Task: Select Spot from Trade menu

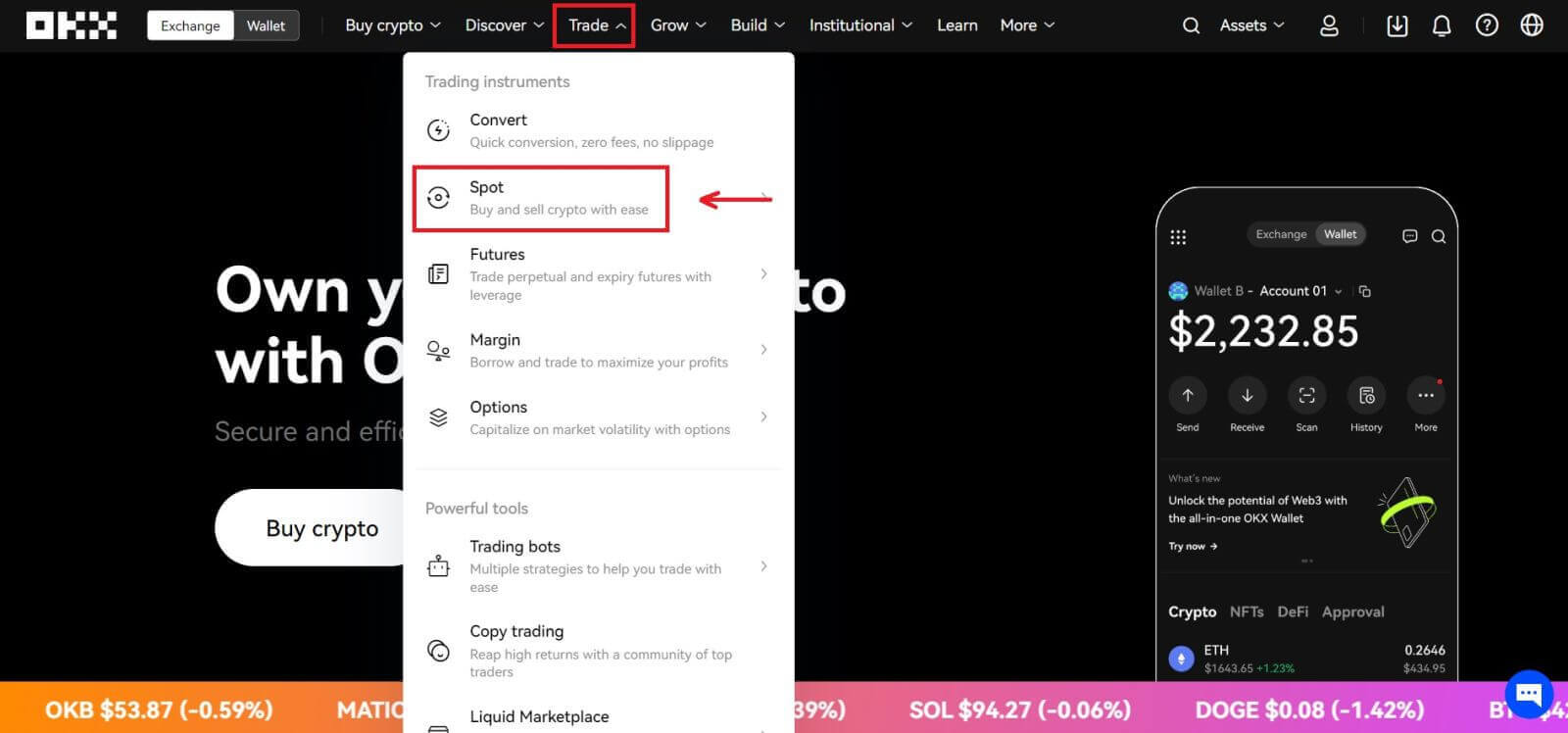Action: 540,198
